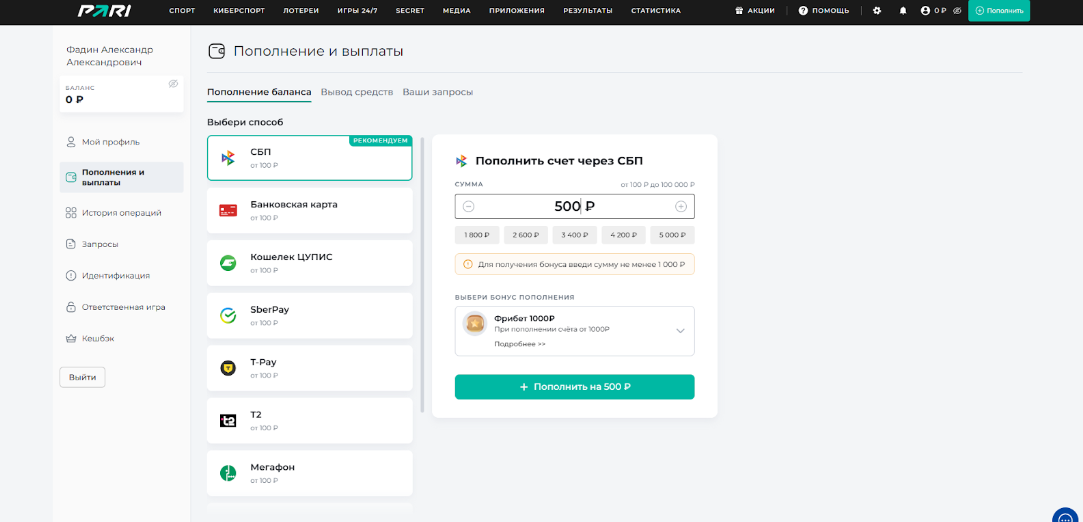Click the Ответственная игра lock icon

coord(70,307)
